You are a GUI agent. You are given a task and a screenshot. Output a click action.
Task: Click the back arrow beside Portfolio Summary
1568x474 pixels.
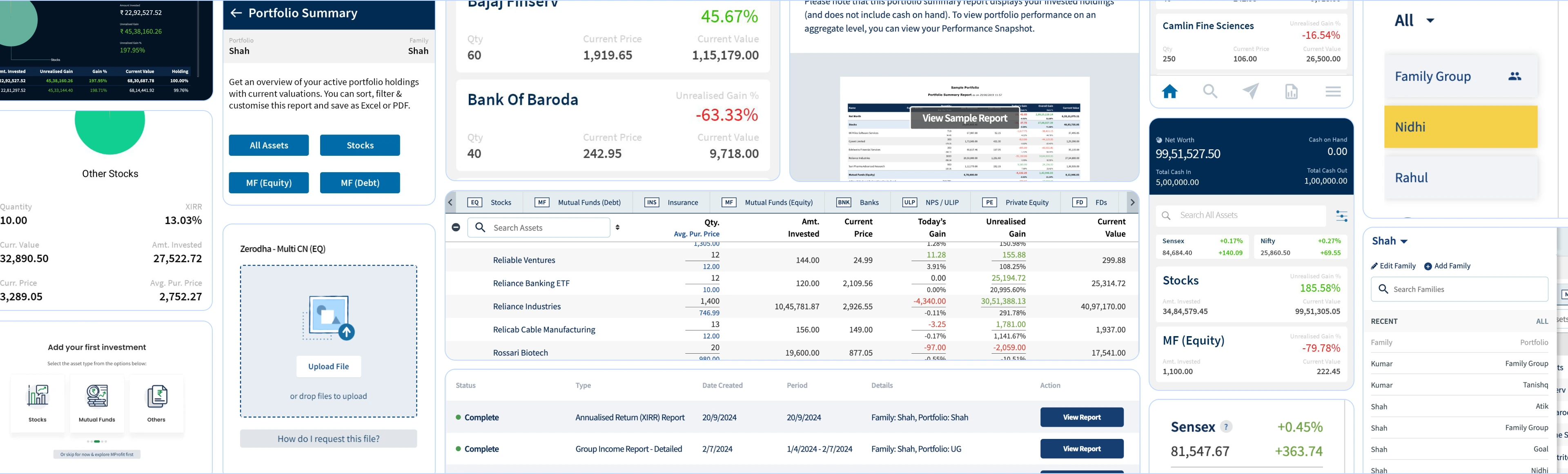click(236, 13)
